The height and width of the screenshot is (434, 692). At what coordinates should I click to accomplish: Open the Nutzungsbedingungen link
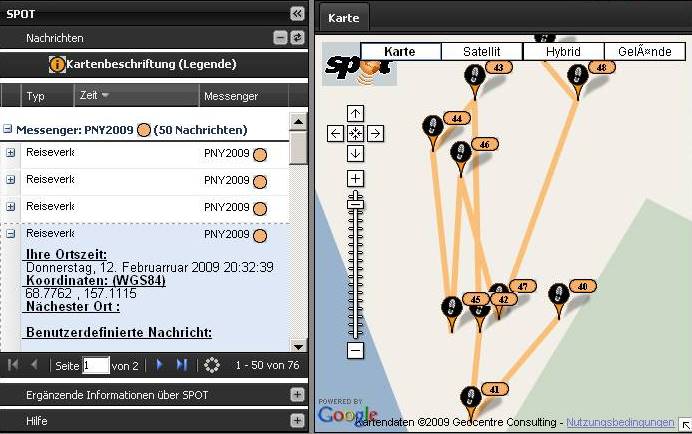(620, 422)
